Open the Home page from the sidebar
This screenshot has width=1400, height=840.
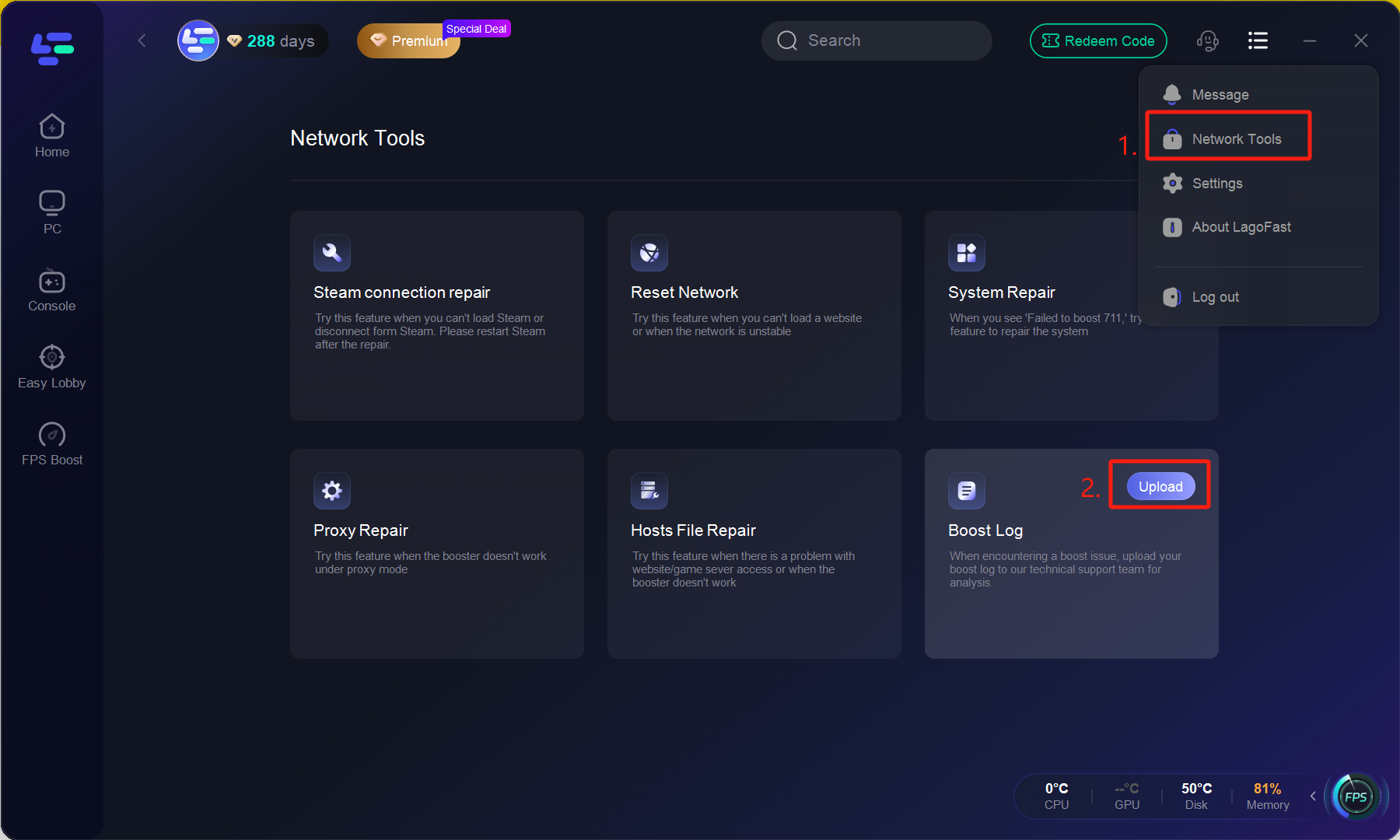(x=51, y=135)
